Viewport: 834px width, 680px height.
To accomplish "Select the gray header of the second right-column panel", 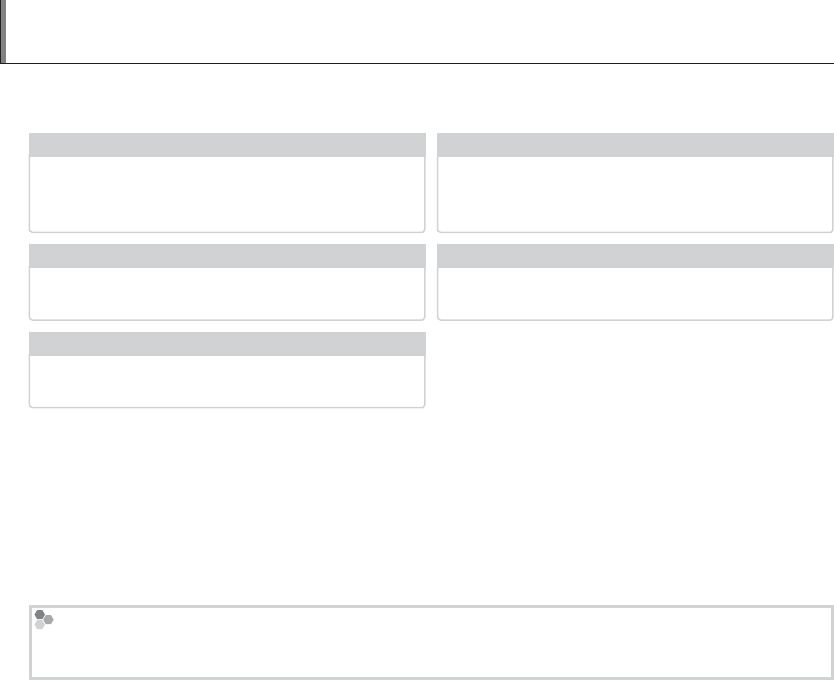I will pos(635,256).
